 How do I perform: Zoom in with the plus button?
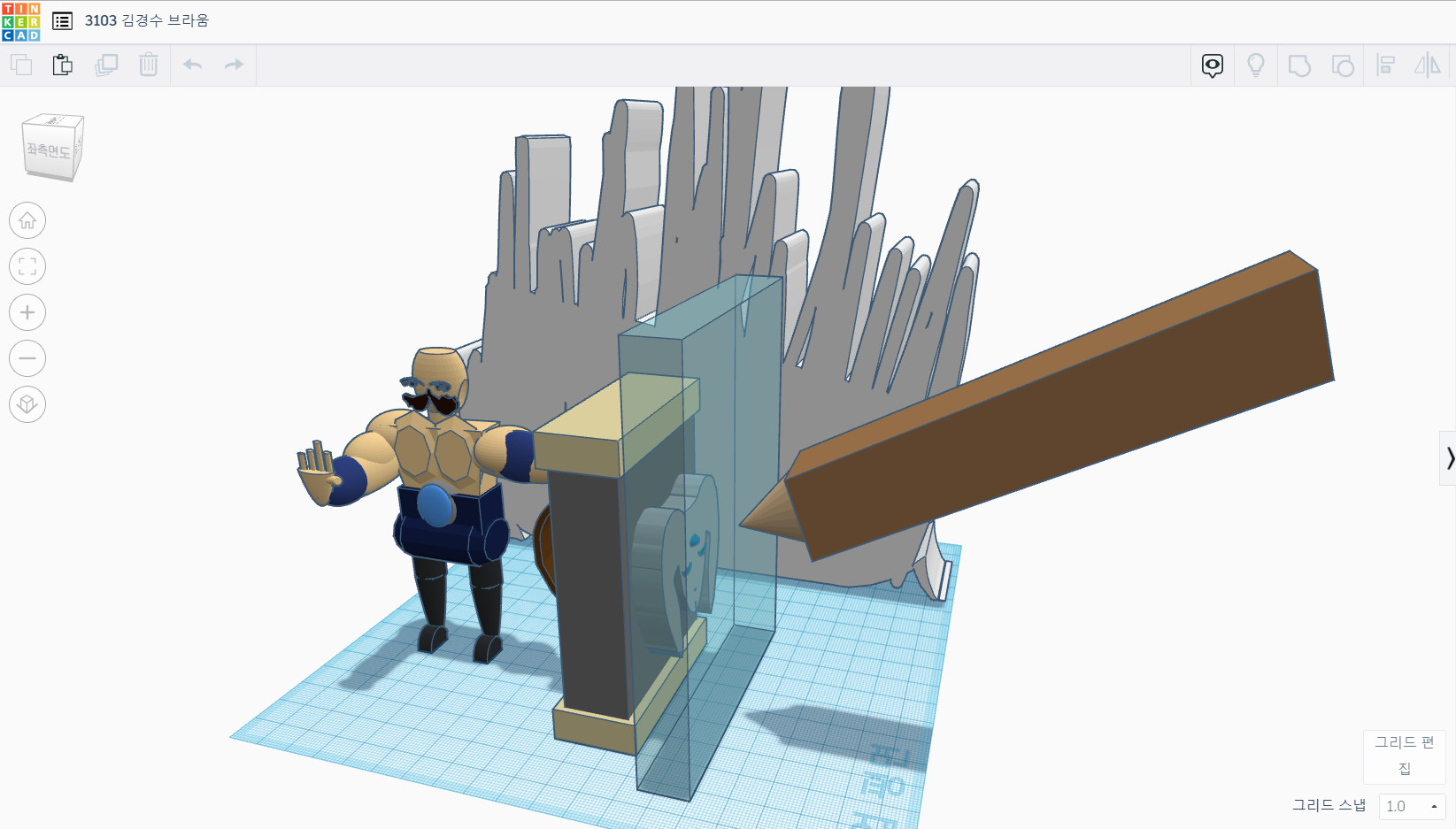click(x=27, y=312)
